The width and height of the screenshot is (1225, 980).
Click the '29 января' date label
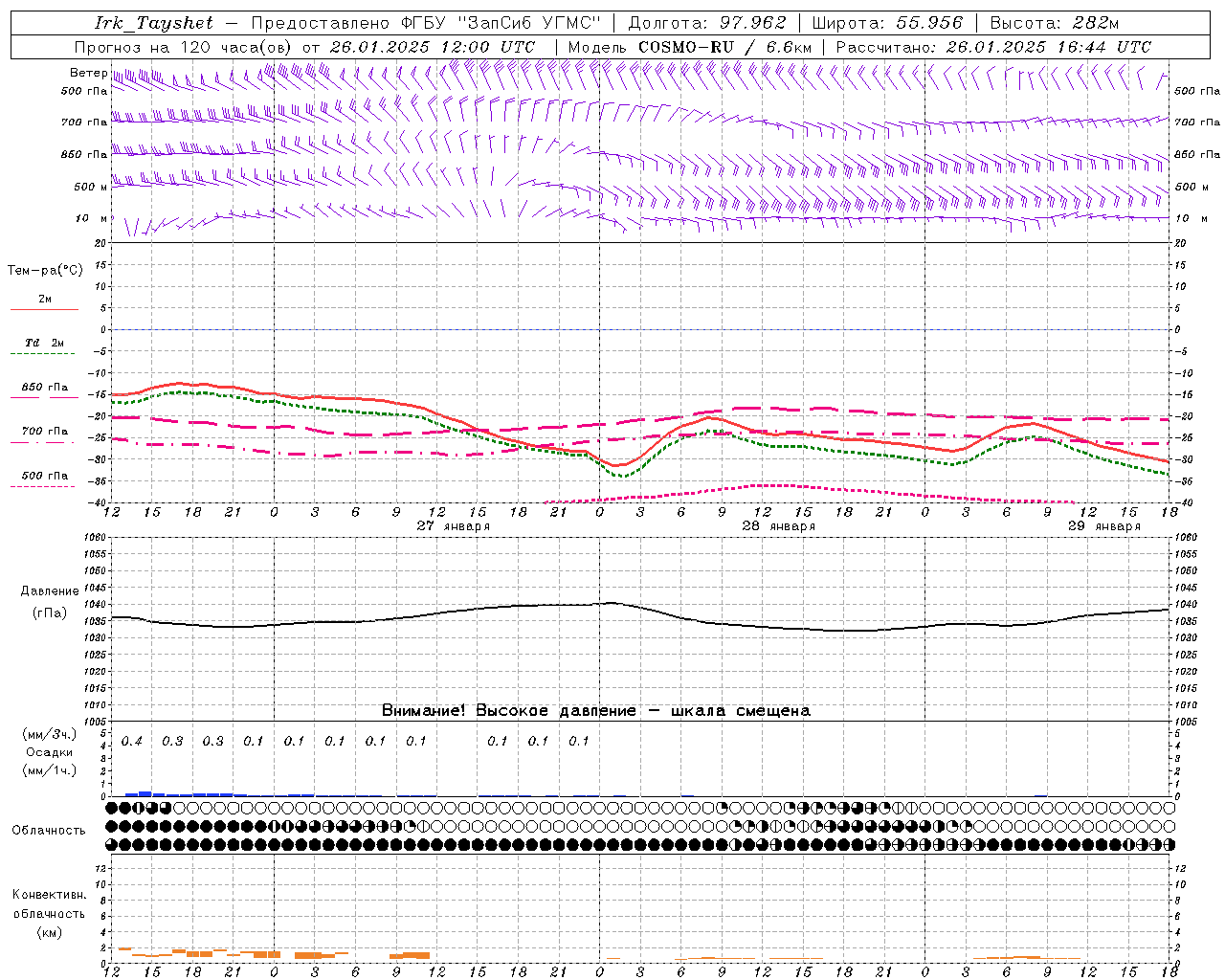point(1104,526)
